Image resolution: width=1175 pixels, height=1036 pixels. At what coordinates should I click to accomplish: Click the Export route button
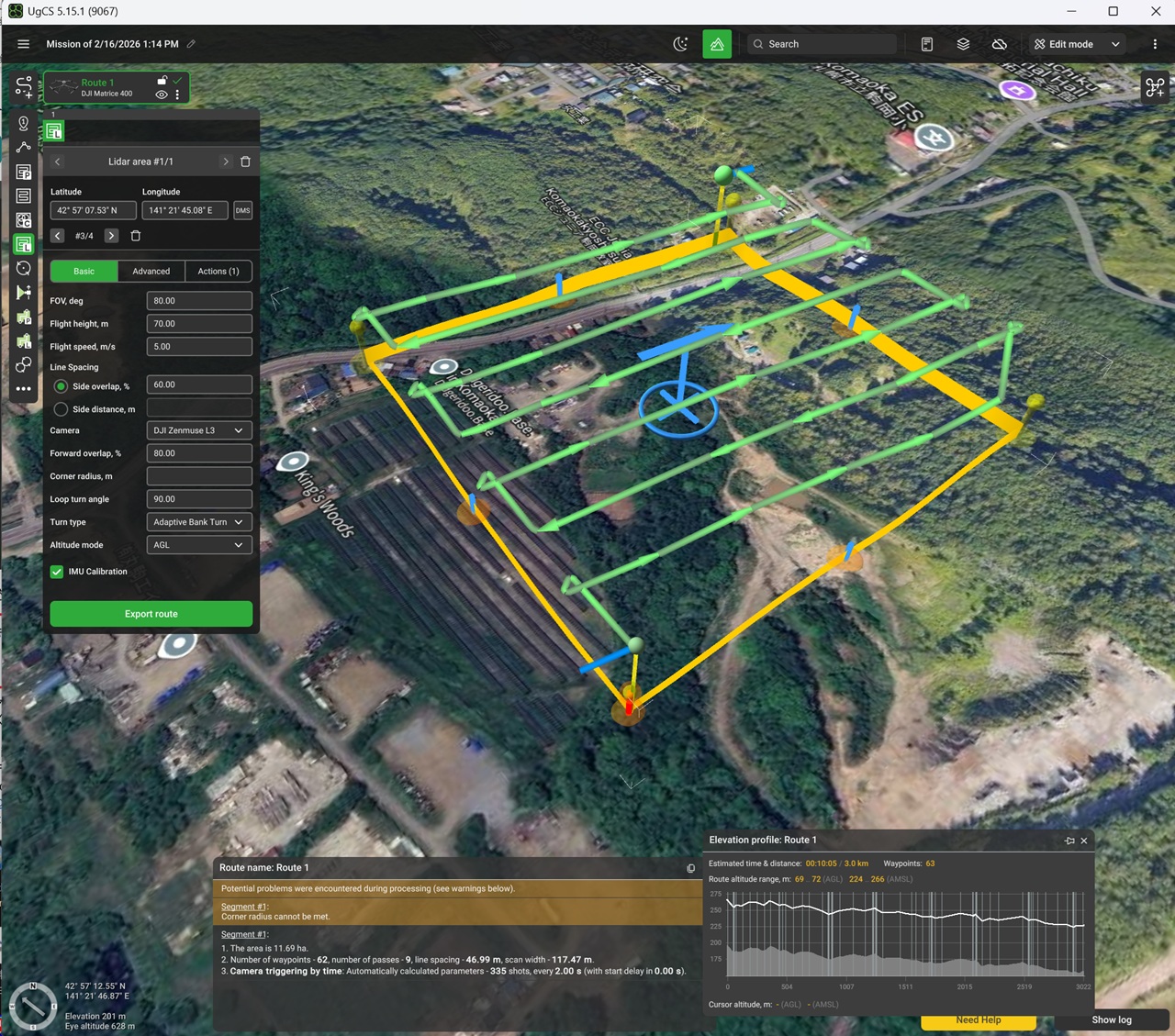(x=151, y=614)
